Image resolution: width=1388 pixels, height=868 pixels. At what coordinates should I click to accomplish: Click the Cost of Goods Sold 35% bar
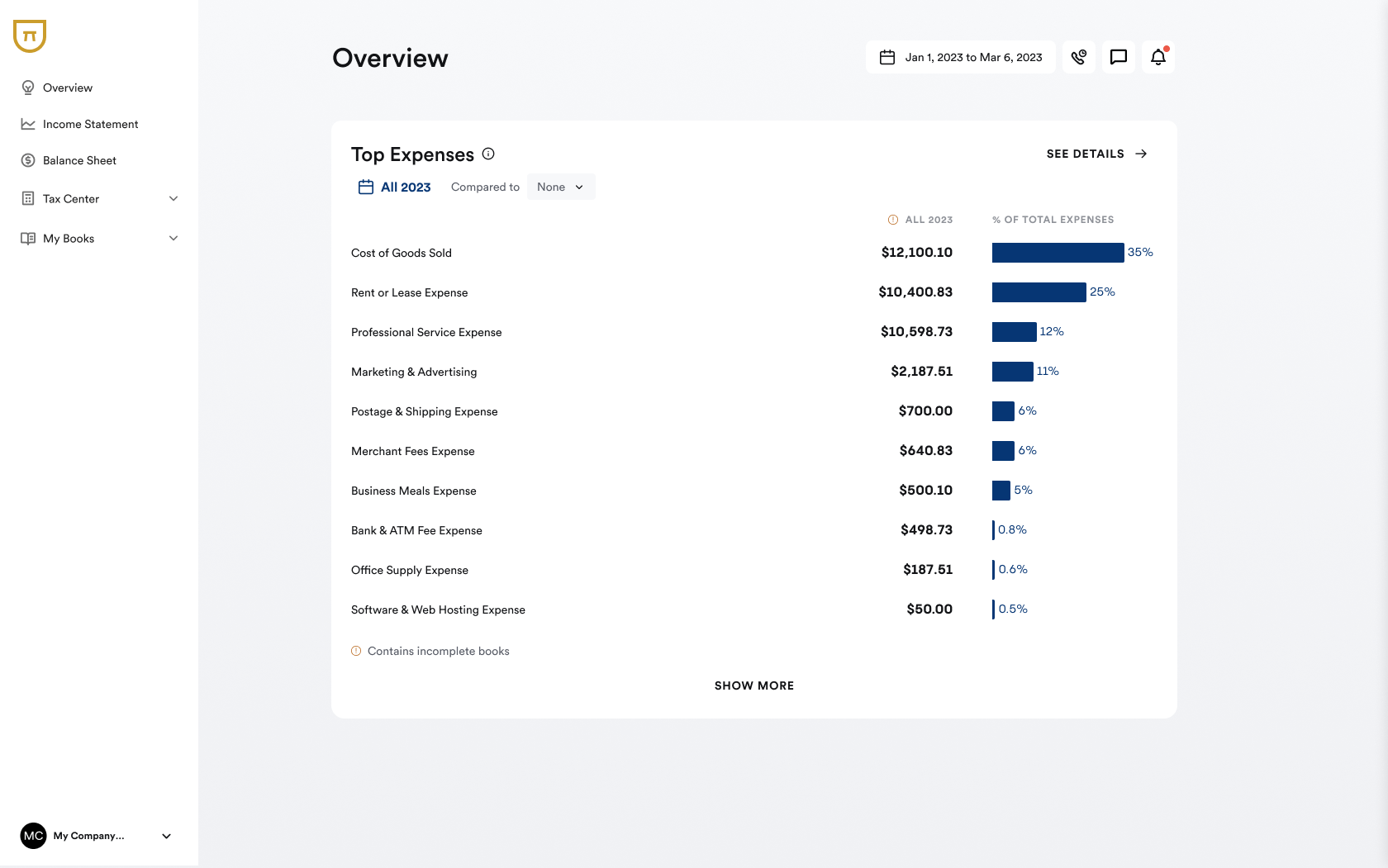pyautogui.click(x=1058, y=253)
